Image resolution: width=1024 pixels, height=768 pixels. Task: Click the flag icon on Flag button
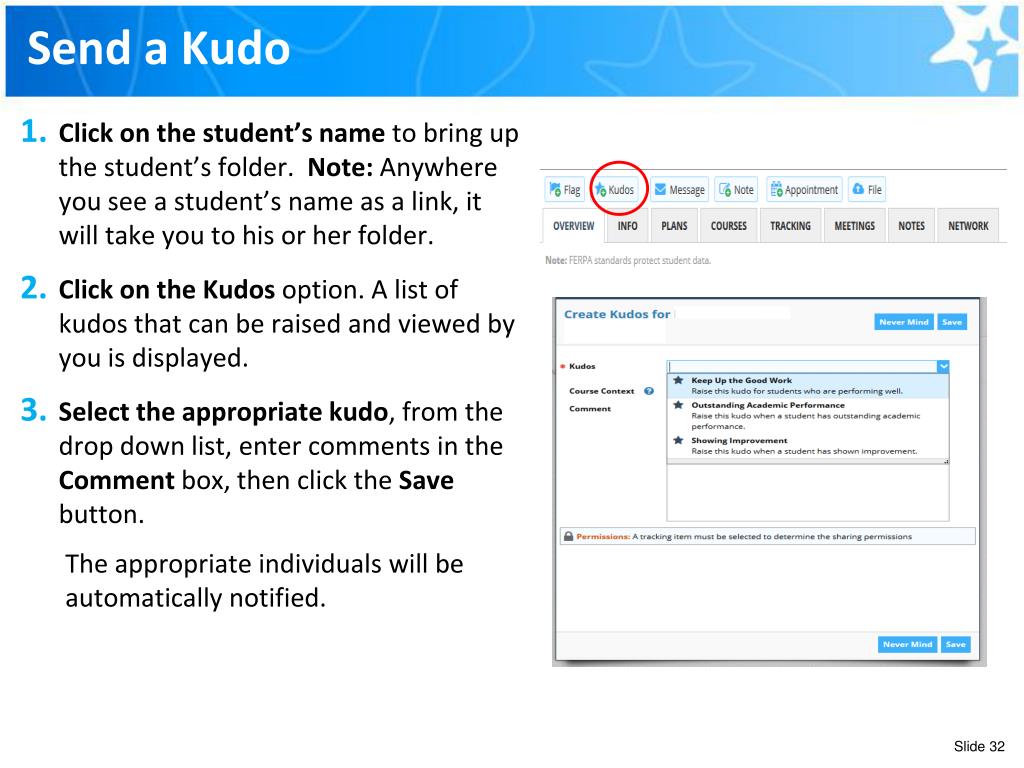[x=555, y=189]
